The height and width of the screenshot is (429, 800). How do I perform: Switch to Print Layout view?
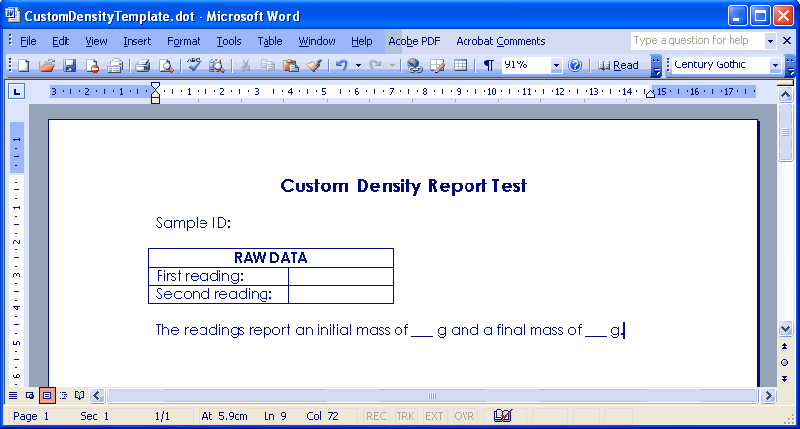47,395
